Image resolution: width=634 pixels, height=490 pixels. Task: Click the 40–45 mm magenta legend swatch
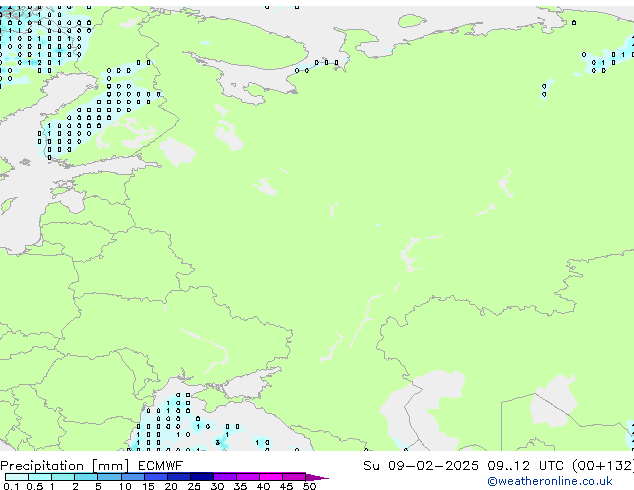click(x=271, y=477)
